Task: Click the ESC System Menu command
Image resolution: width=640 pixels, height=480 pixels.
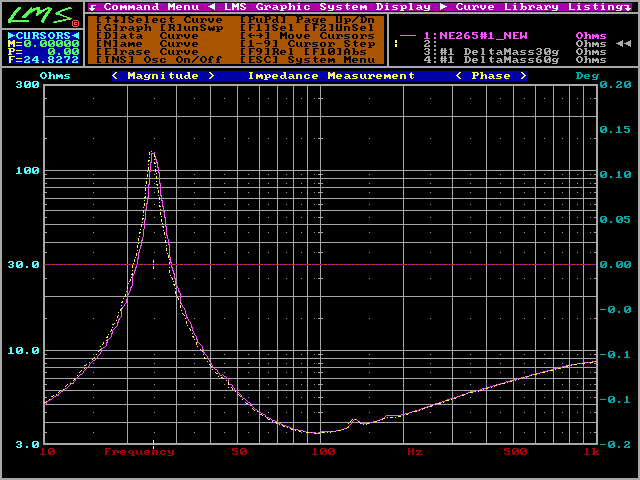Action: [x=307, y=60]
